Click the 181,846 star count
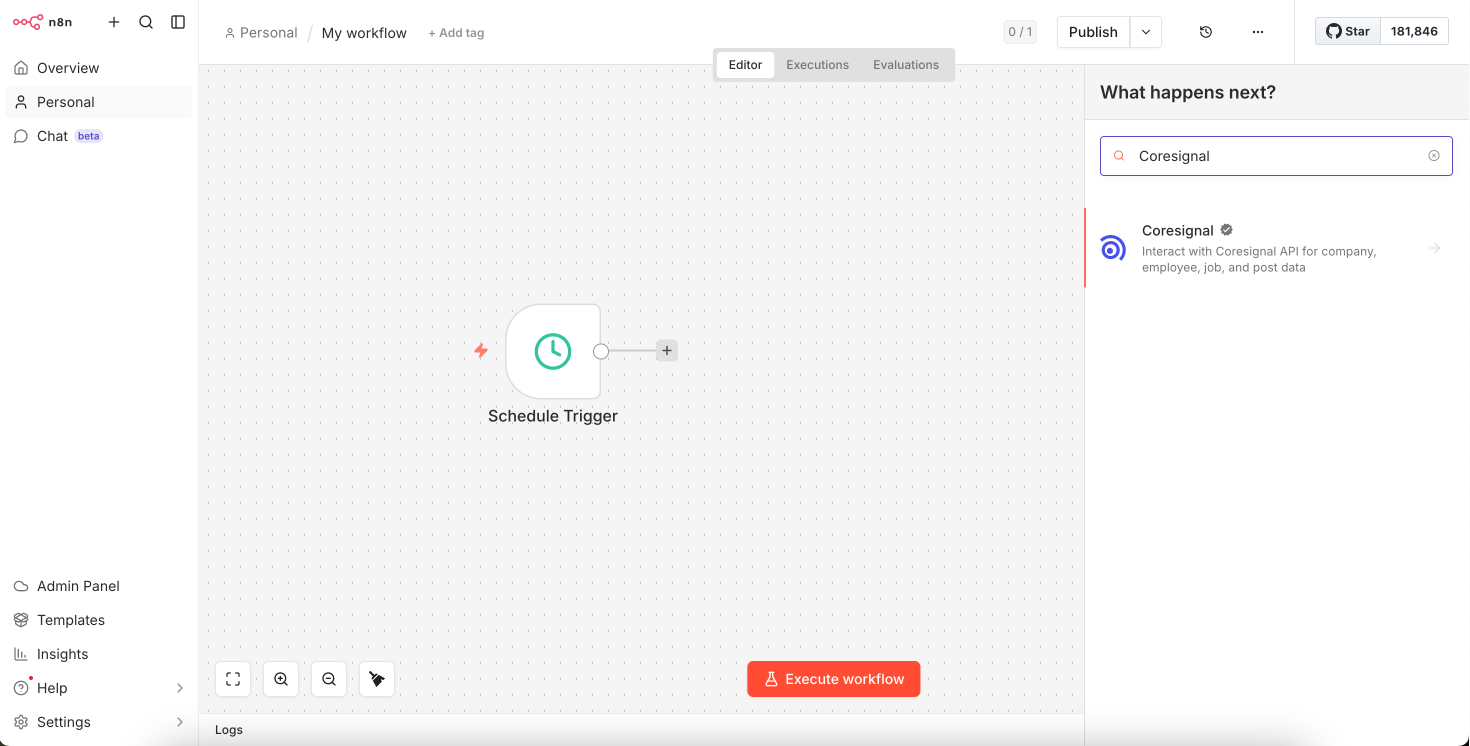 [x=1414, y=31]
